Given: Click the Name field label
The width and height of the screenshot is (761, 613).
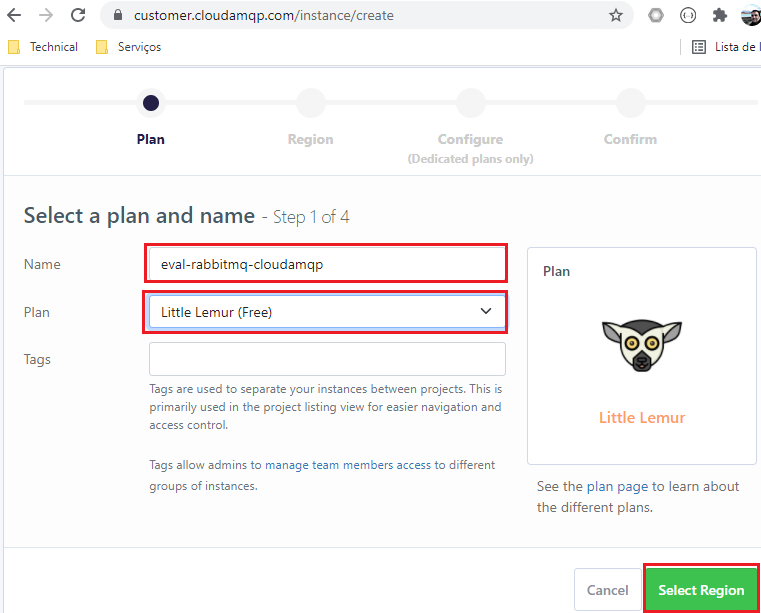Looking at the screenshot, I should (x=42, y=264).
